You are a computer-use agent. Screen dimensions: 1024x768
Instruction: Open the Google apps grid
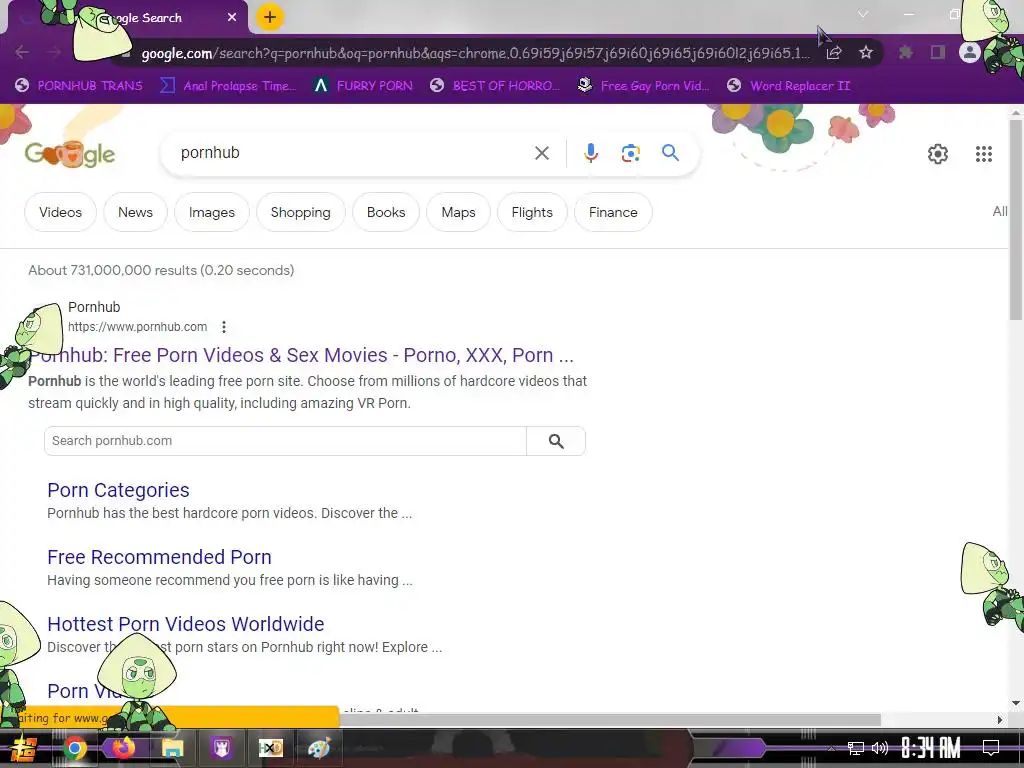pos(984,154)
